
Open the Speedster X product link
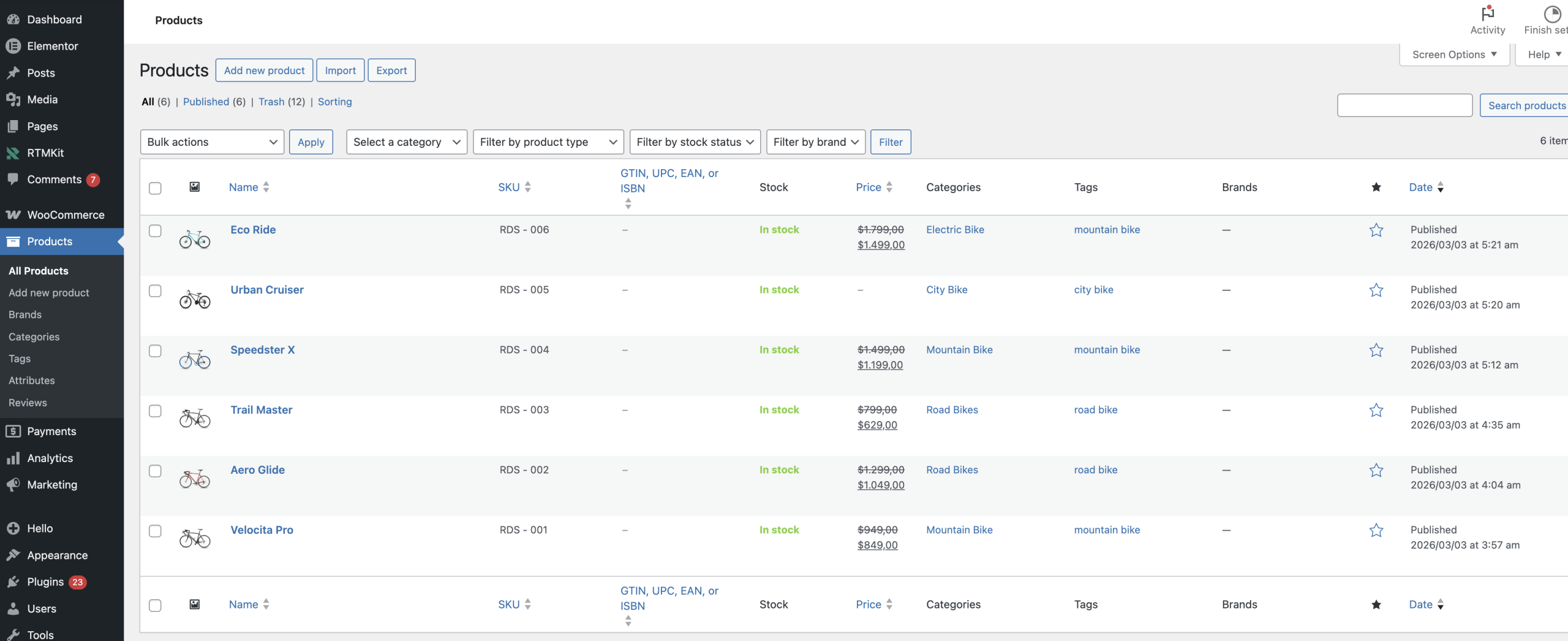(262, 350)
